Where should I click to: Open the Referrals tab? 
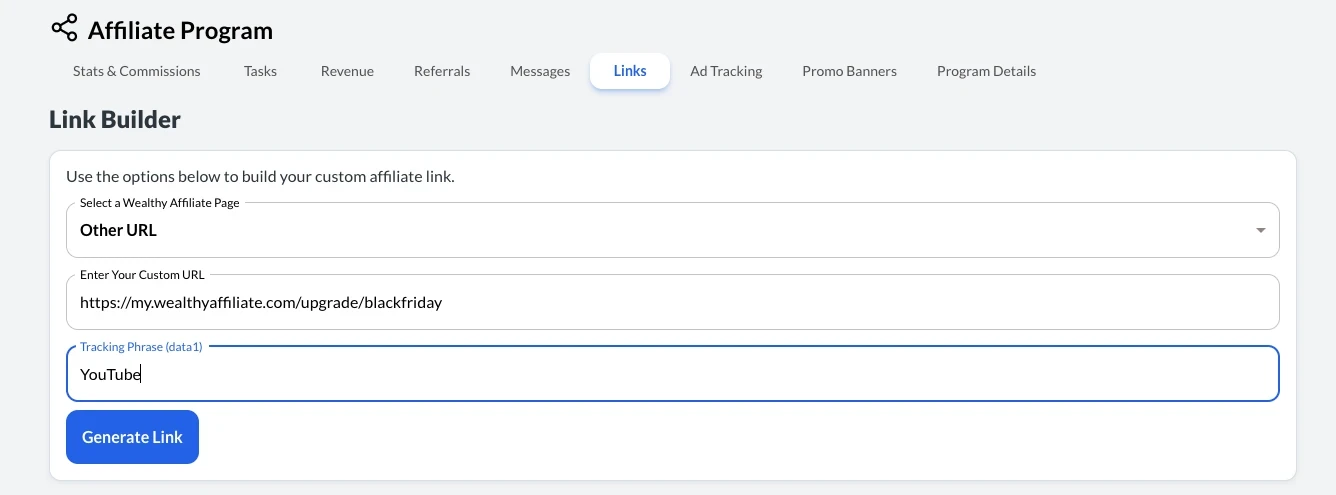(x=442, y=71)
